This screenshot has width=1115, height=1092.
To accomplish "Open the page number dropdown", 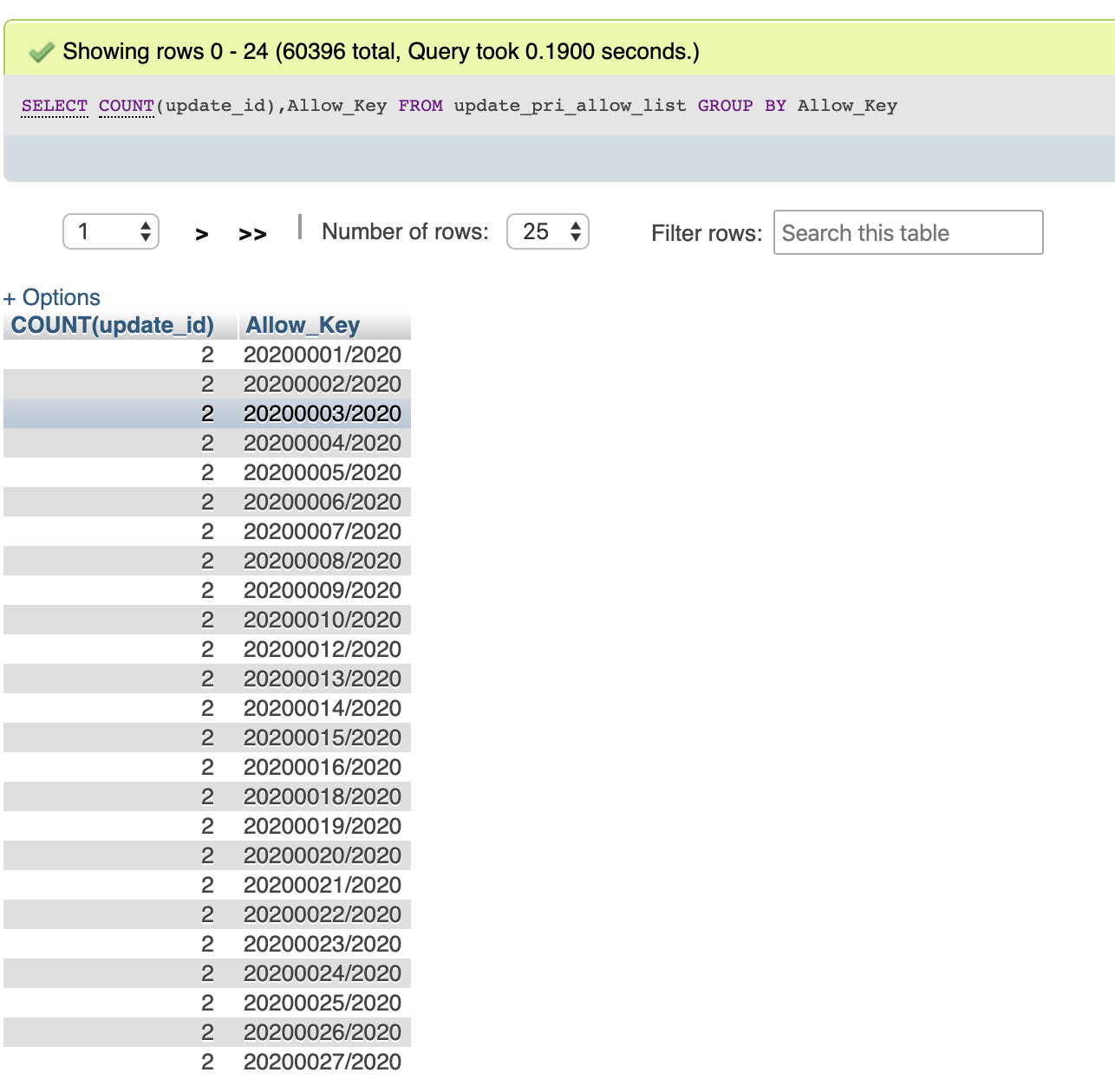I will pos(111,231).
